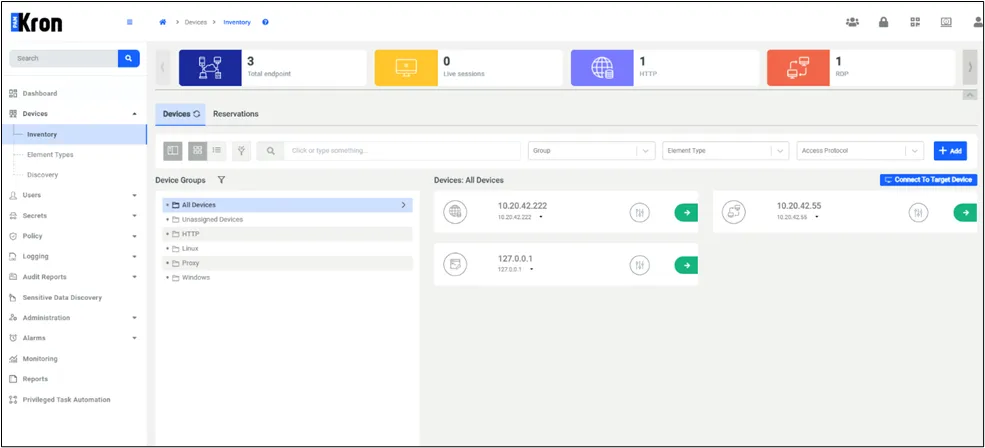Click the filter clear icon in toolbar
This screenshot has width=985, height=448.
[241, 151]
